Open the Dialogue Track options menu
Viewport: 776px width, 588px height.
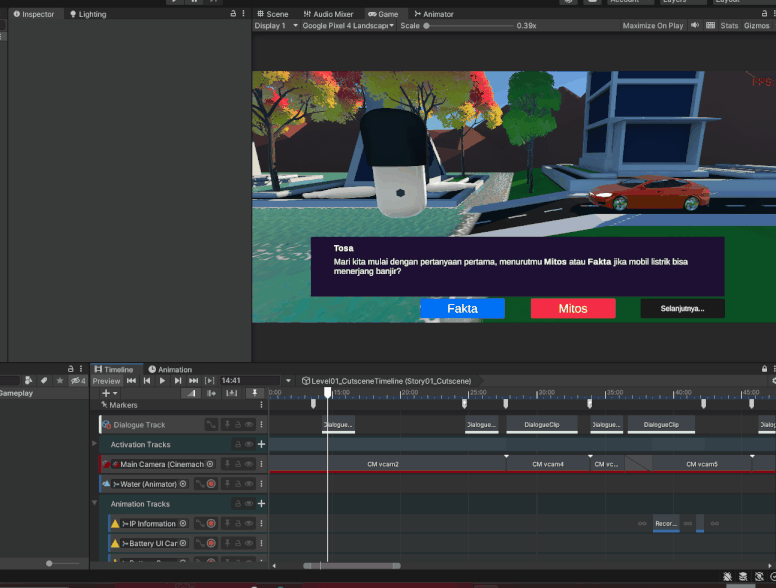coord(261,425)
